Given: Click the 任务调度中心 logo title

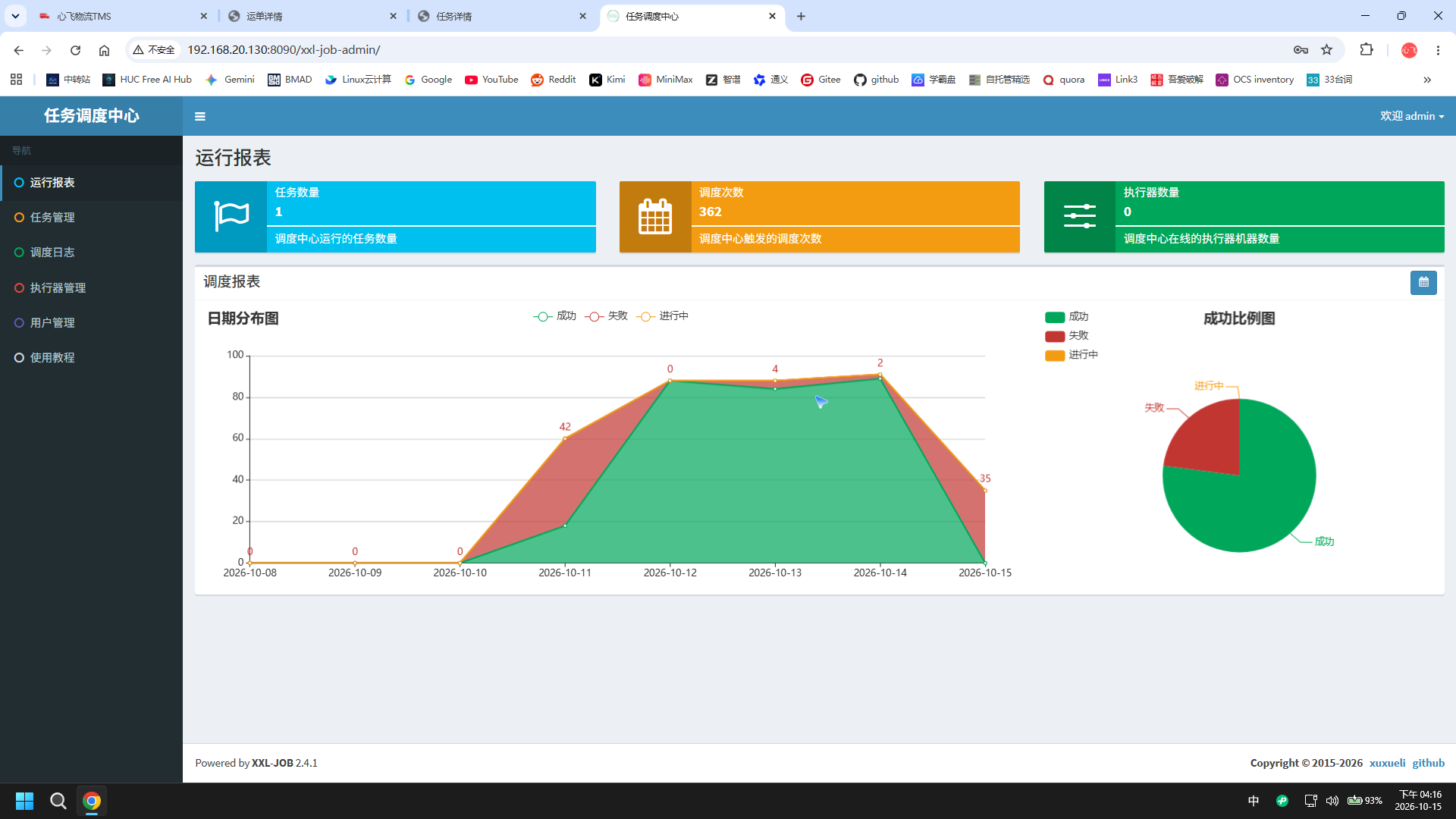Looking at the screenshot, I should [91, 116].
